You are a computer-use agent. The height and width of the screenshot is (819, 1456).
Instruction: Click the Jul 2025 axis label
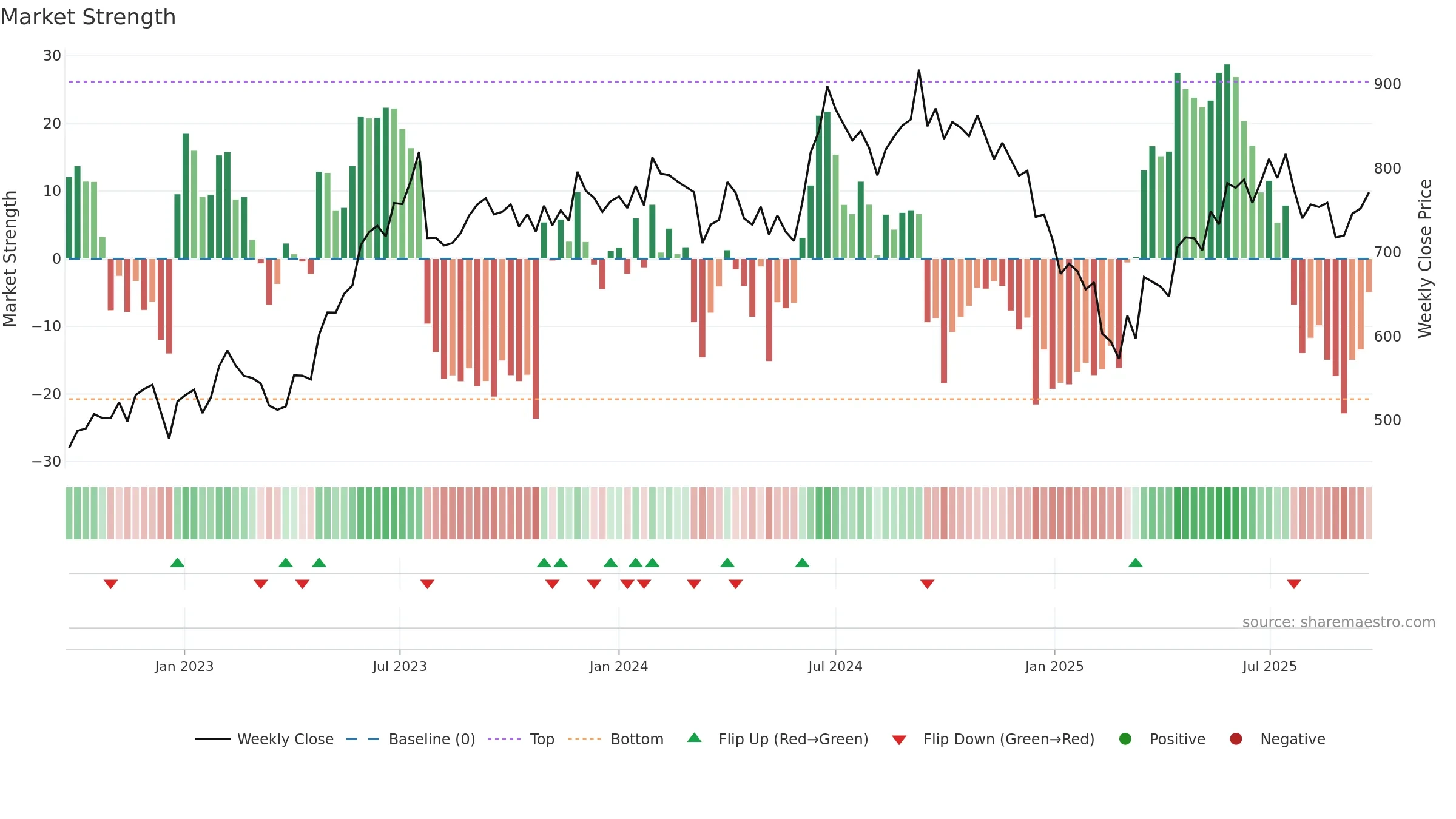click(x=1270, y=666)
